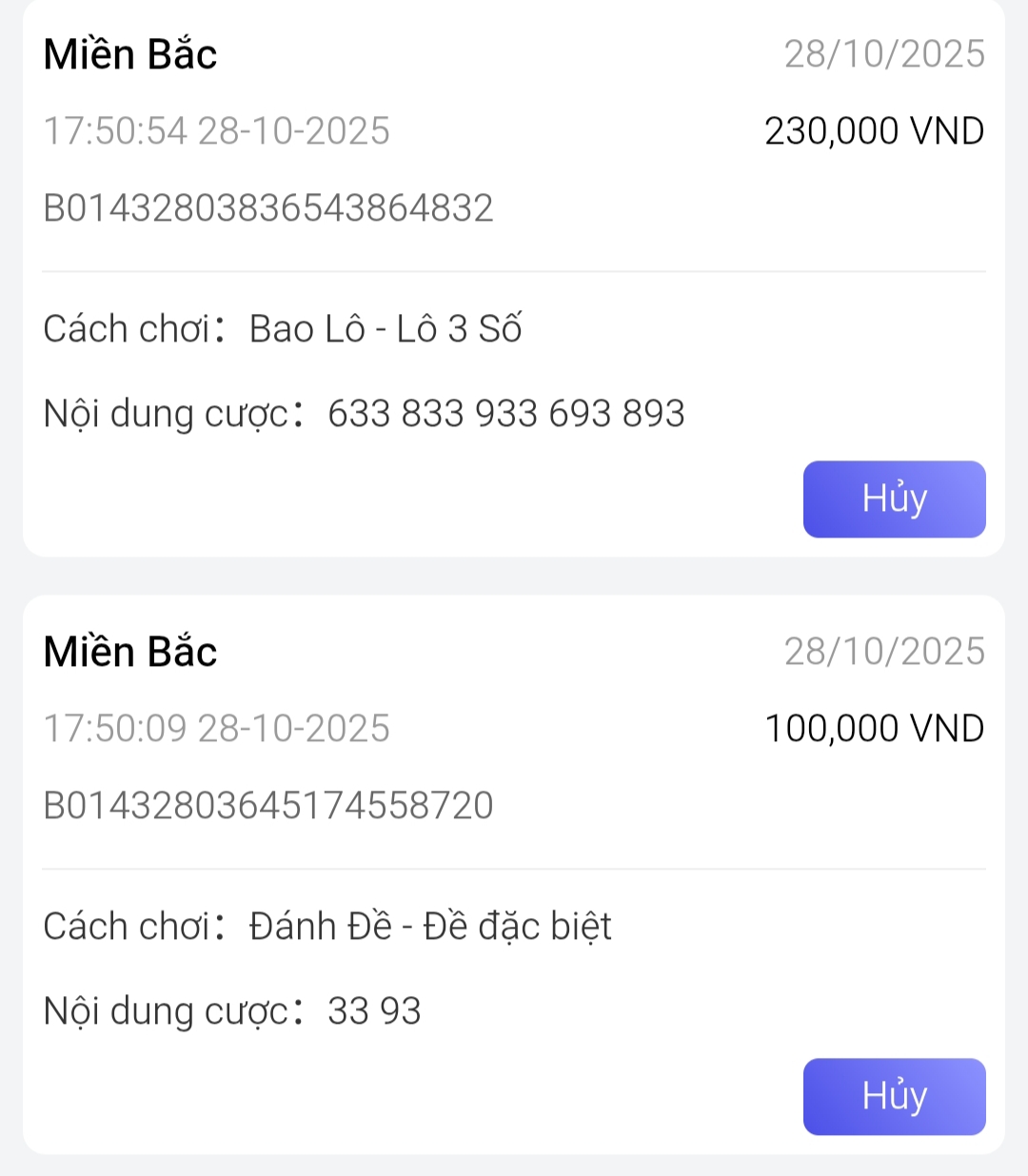Click the timestamp 17:50:54 28-10-2025
This screenshot has height=1176, width=1028.
click(217, 131)
